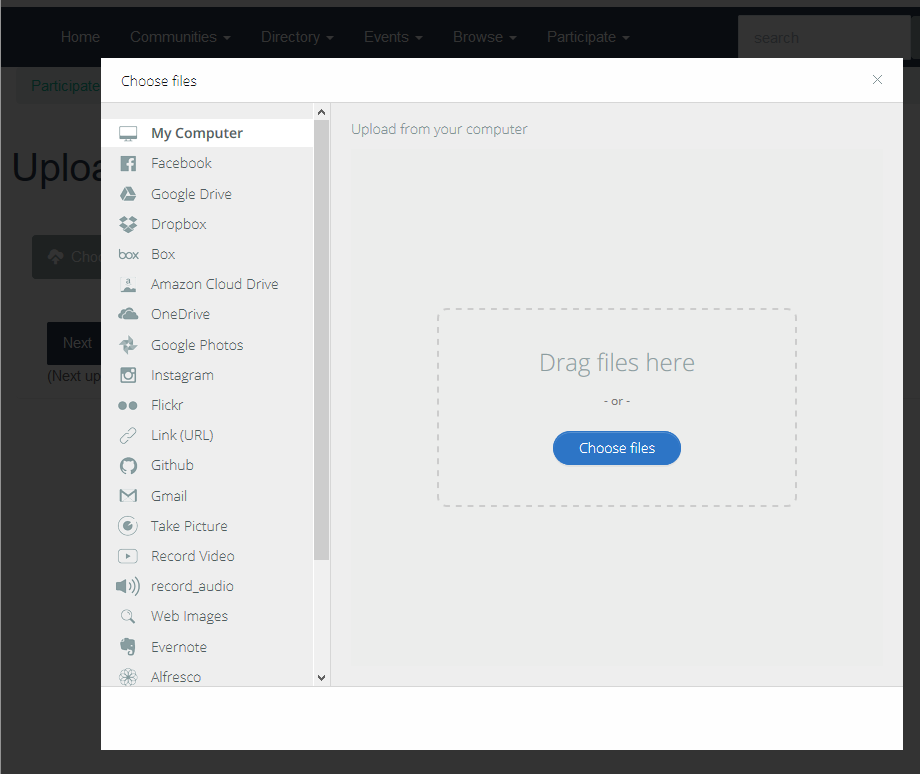Select Take Picture source option

point(207,526)
